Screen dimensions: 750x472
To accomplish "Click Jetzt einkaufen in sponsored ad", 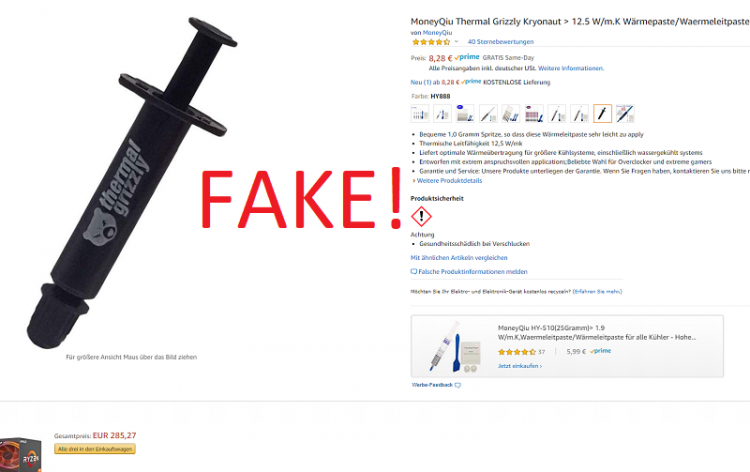I will (x=519, y=366).
